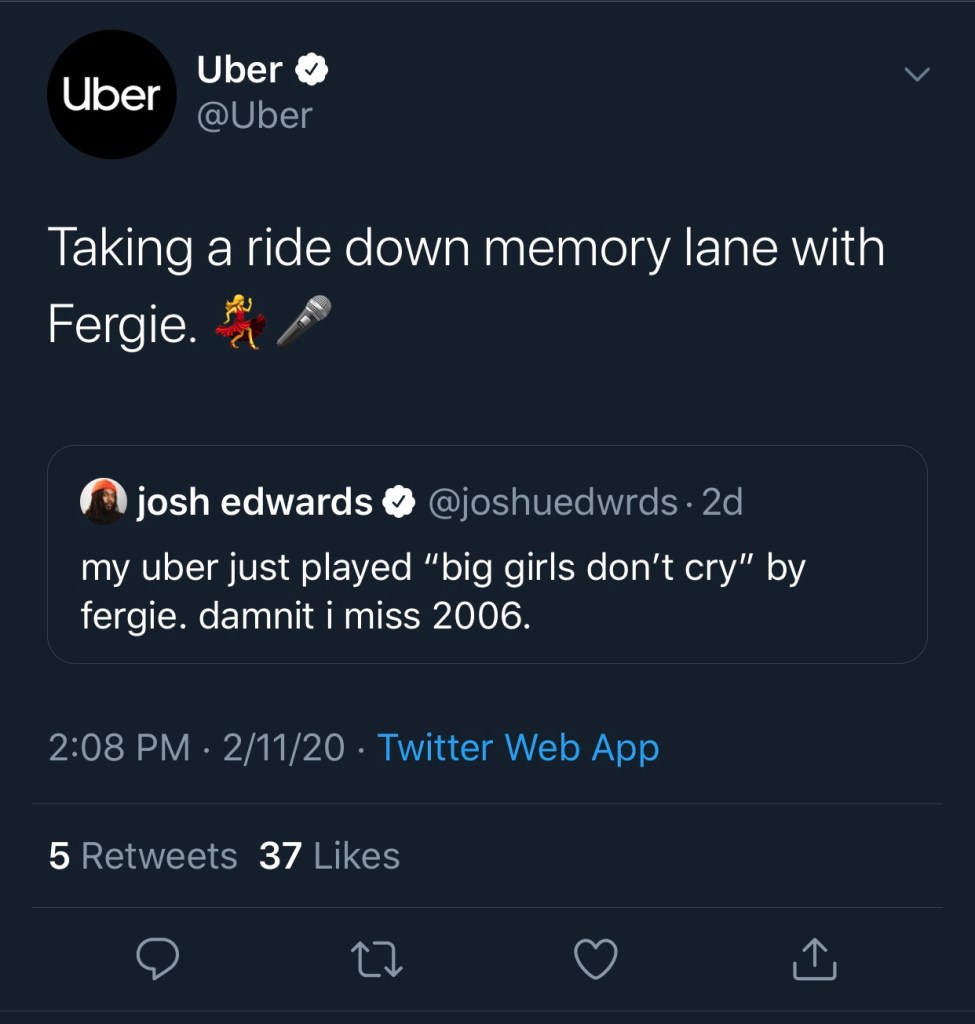
Task: Click Uber's black profile avatar
Action: (111, 94)
